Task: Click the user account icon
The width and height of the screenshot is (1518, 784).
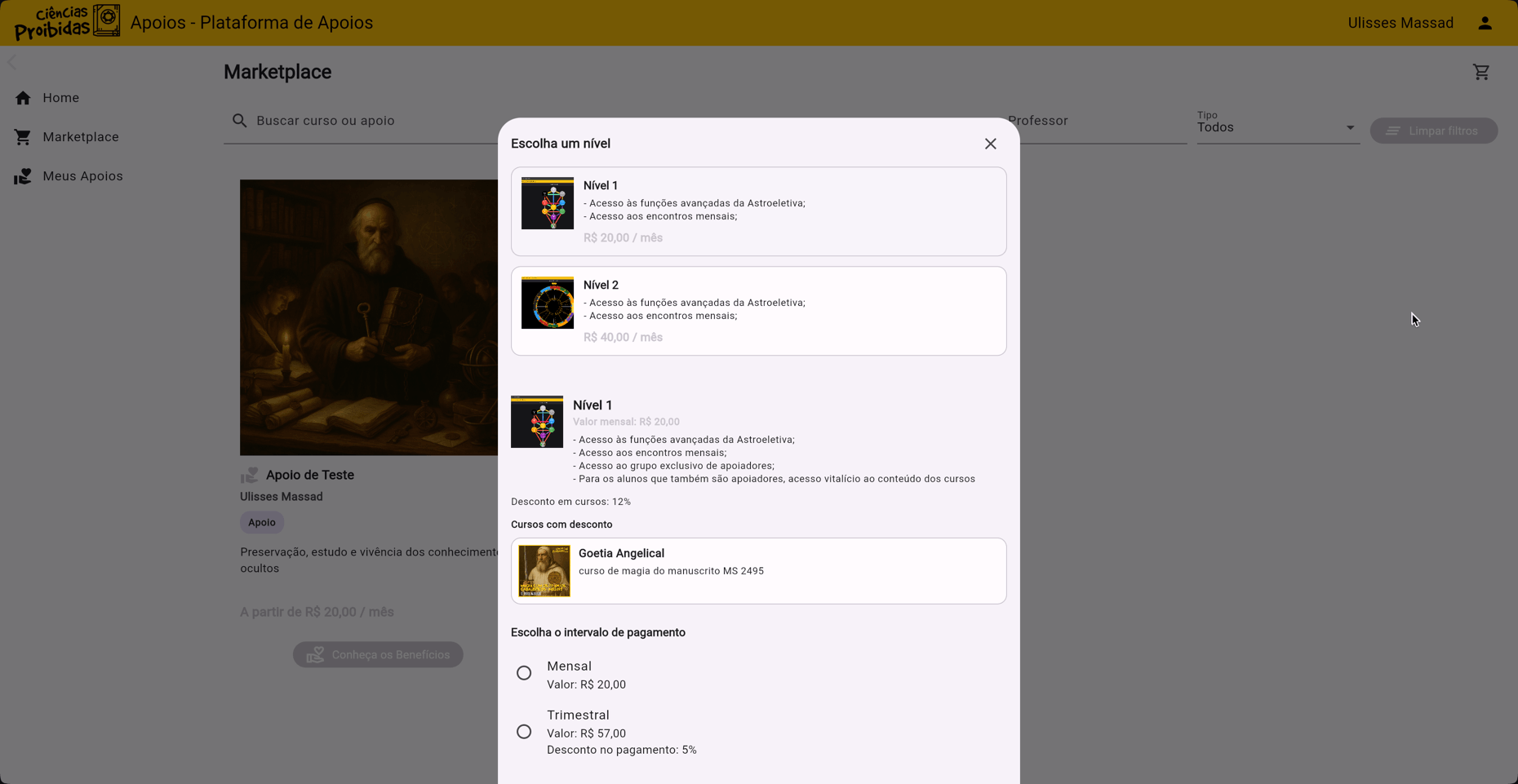Action: (x=1485, y=22)
